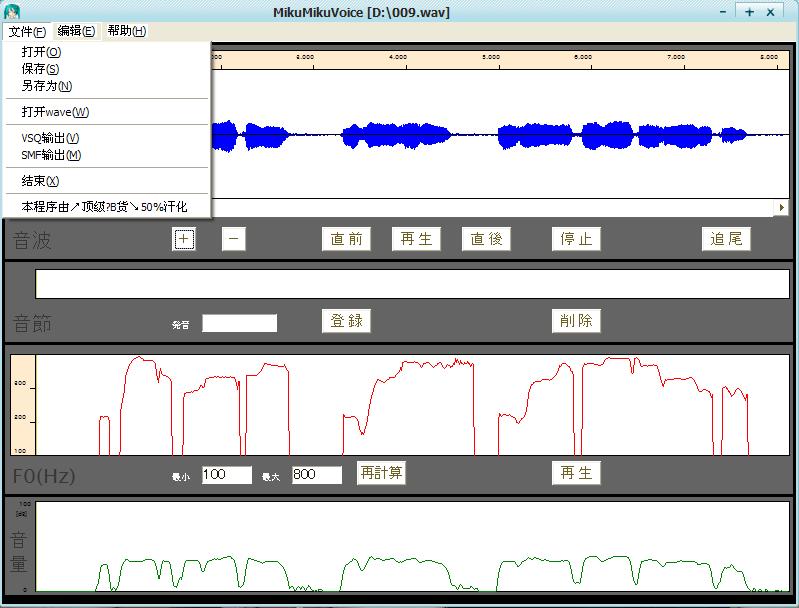Image resolution: width=799 pixels, height=608 pixels.
Task: Select 另存为(N) menu entry
Action: [107, 86]
